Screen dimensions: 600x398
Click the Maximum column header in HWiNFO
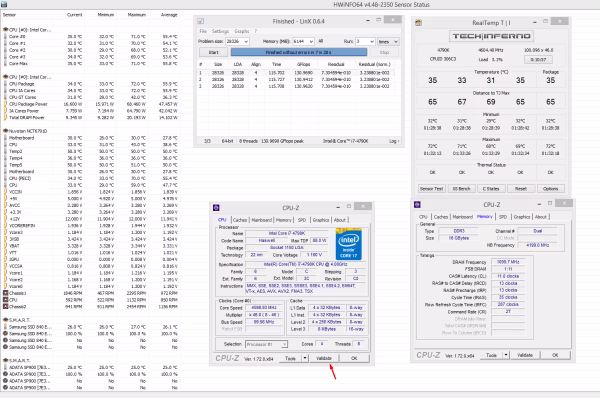coord(137,15)
